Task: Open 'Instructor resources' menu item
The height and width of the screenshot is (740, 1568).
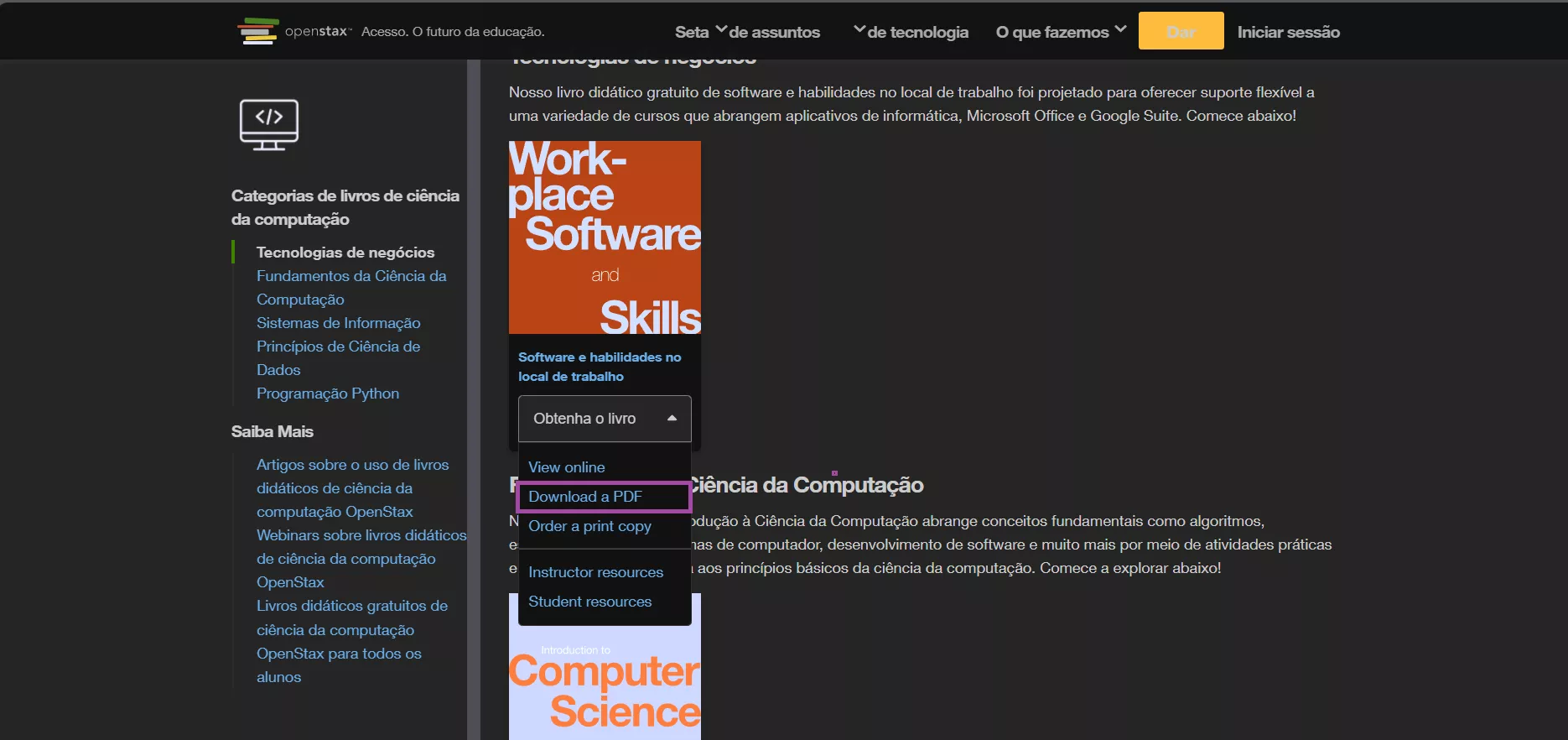Action: (595, 572)
